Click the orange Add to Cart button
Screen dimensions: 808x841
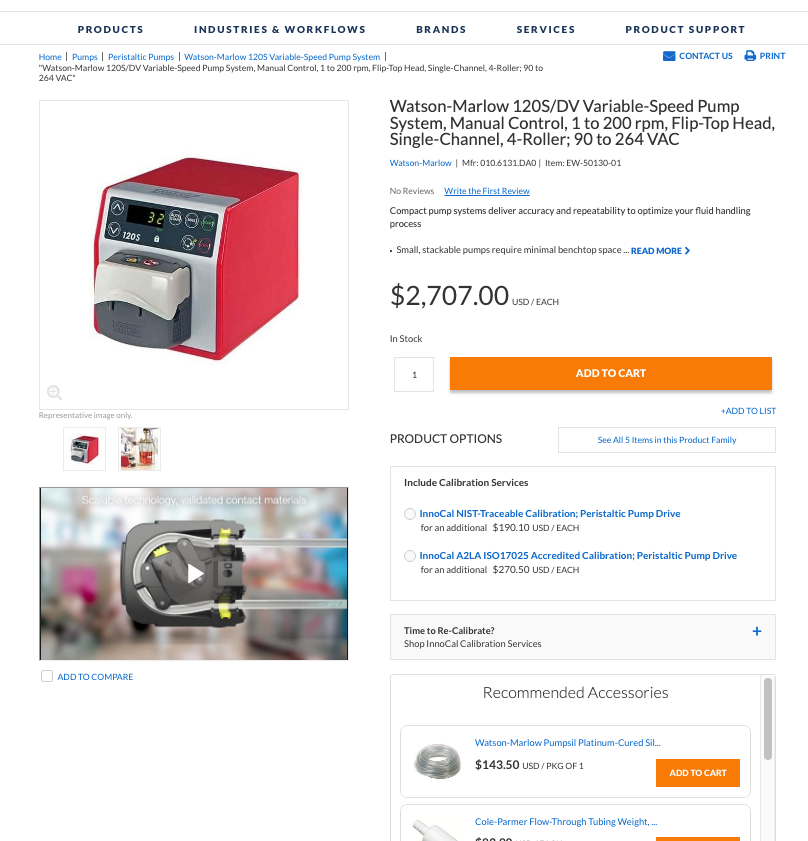tap(611, 373)
